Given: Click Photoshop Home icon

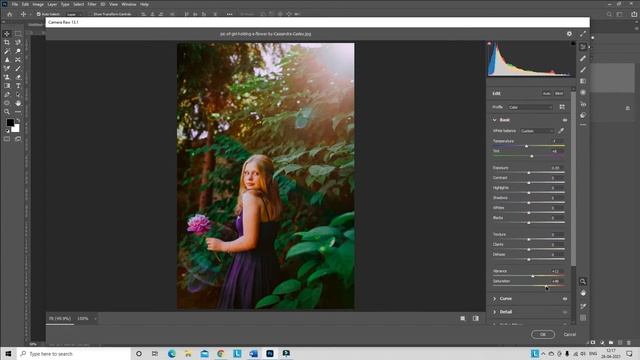Looking at the screenshot, I should pyautogui.click(x=9, y=14).
